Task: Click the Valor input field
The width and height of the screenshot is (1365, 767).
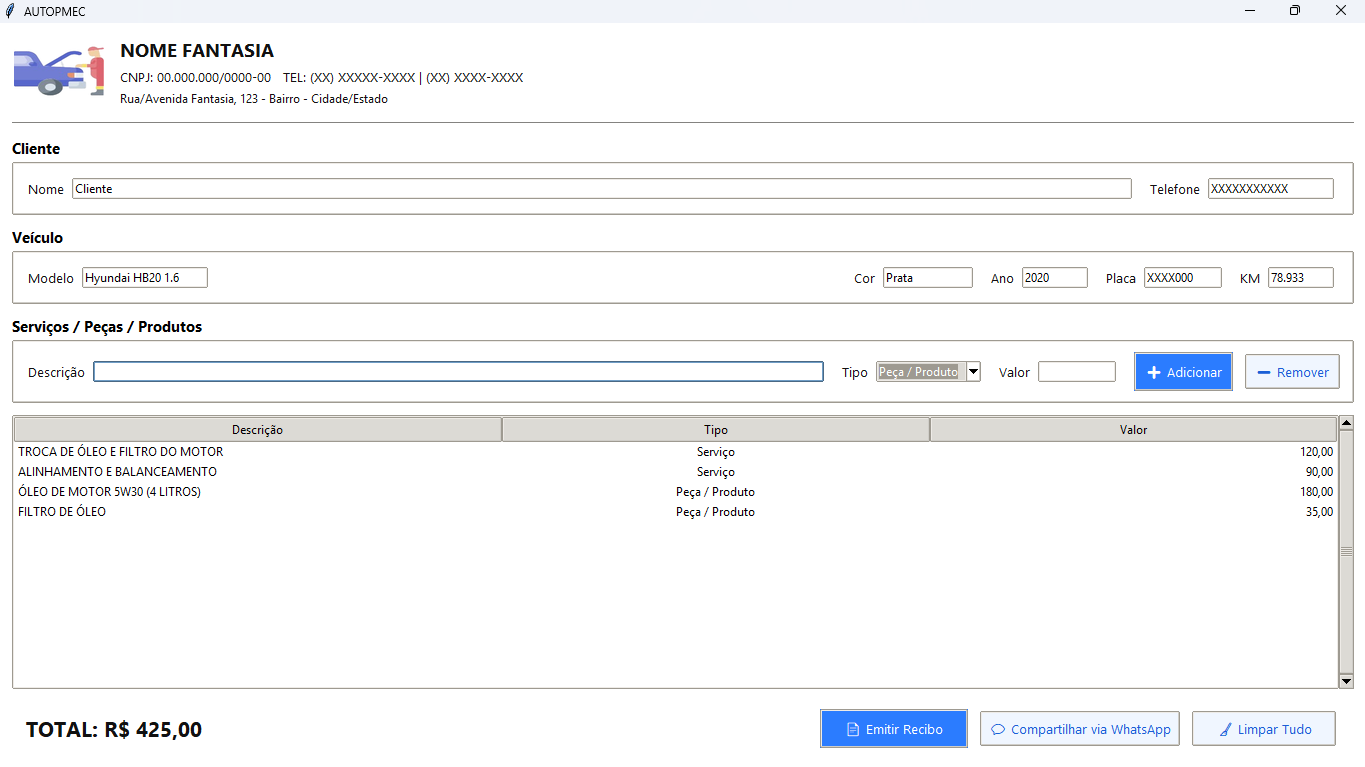Action: point(1076,372)
